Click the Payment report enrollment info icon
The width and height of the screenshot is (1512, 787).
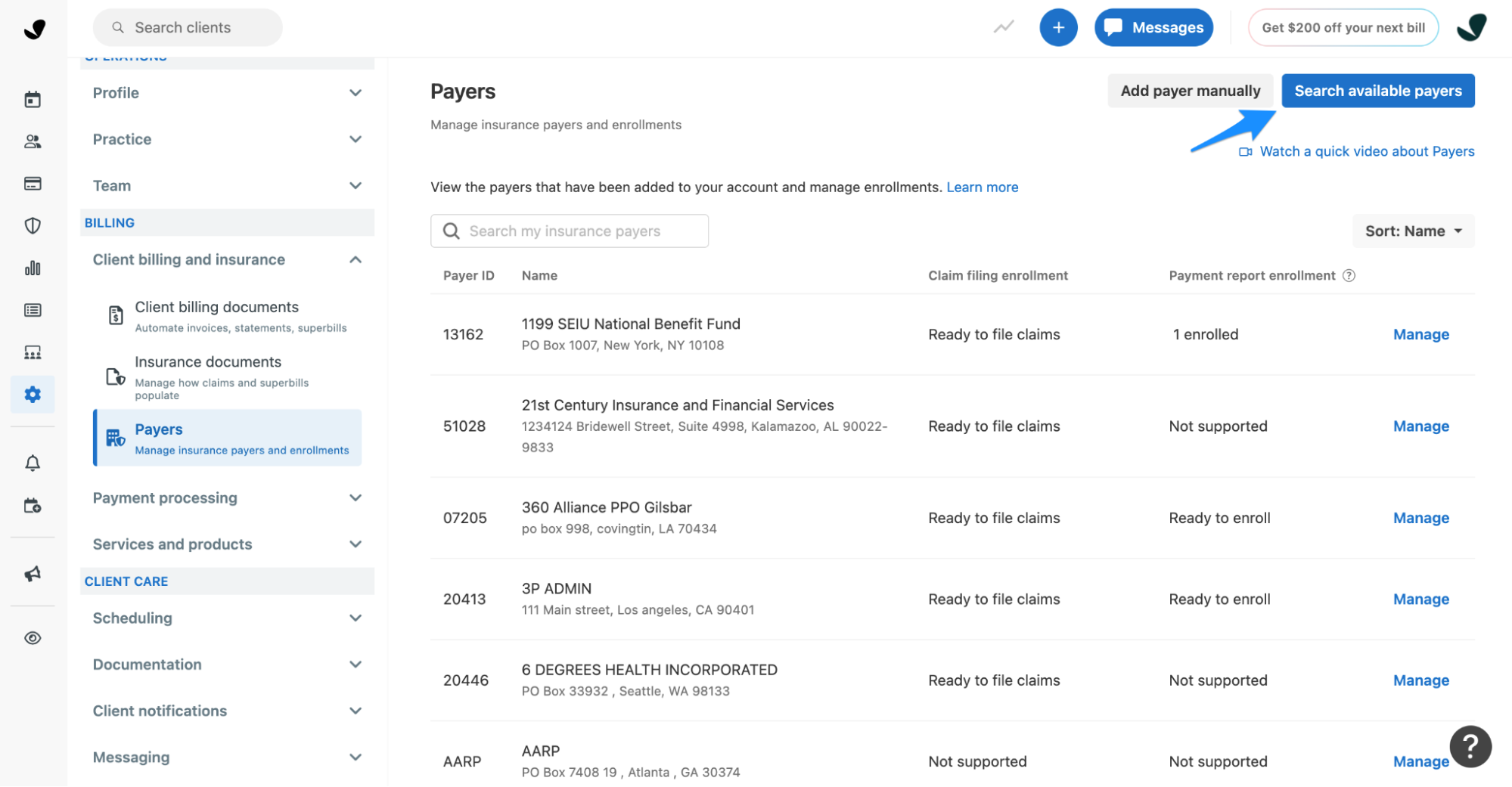coord(1349,276)
